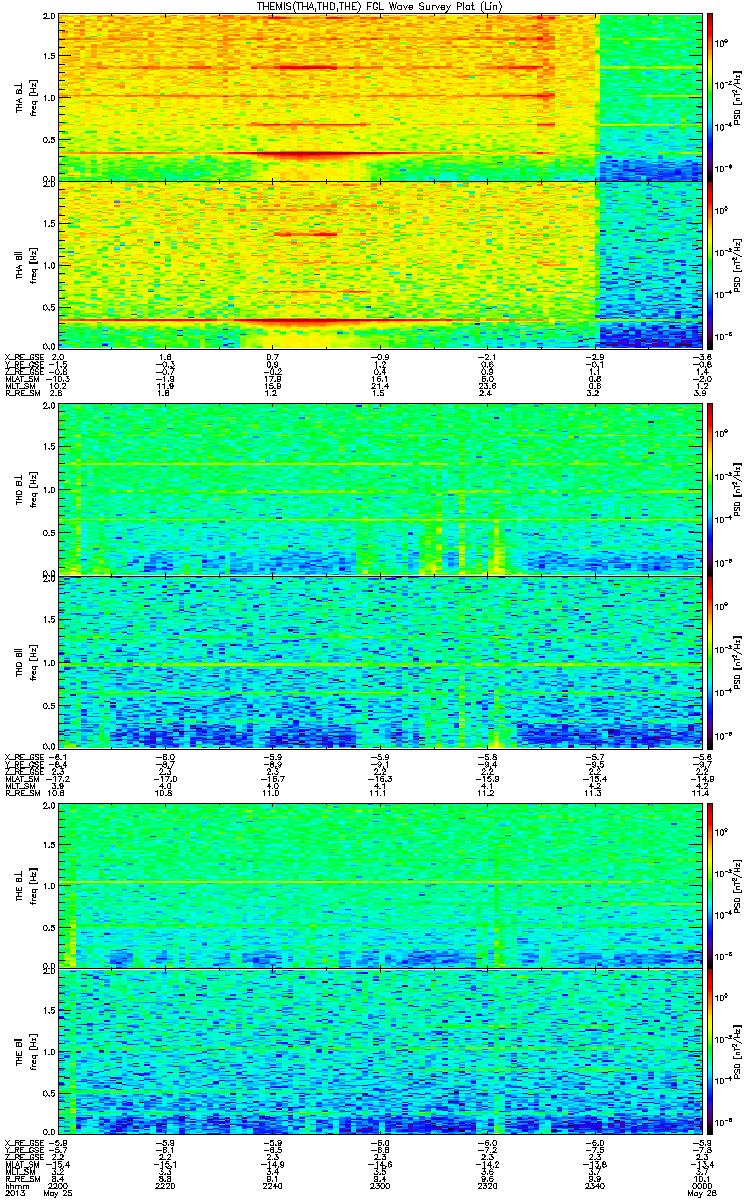750x1200 pixels.
Task: Click the THEMIS FGL Wave Survey Plot title
Action: tap(380, 7)
